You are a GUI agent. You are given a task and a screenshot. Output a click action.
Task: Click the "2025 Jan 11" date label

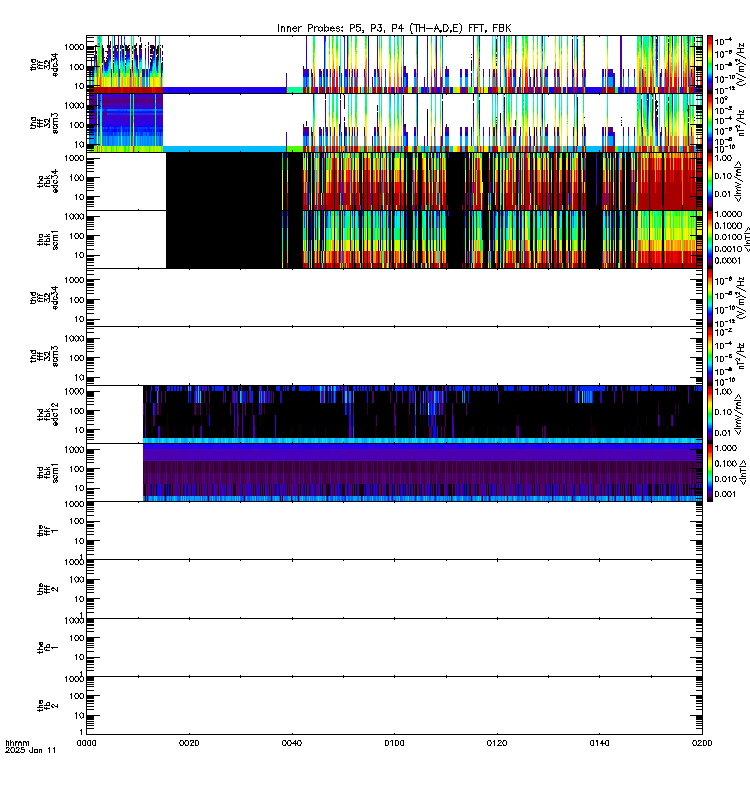tap(31, 750)
